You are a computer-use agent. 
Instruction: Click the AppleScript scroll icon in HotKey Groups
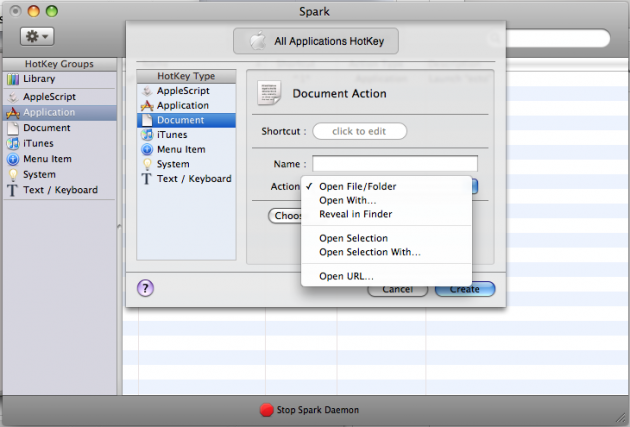tap(13, 97)
